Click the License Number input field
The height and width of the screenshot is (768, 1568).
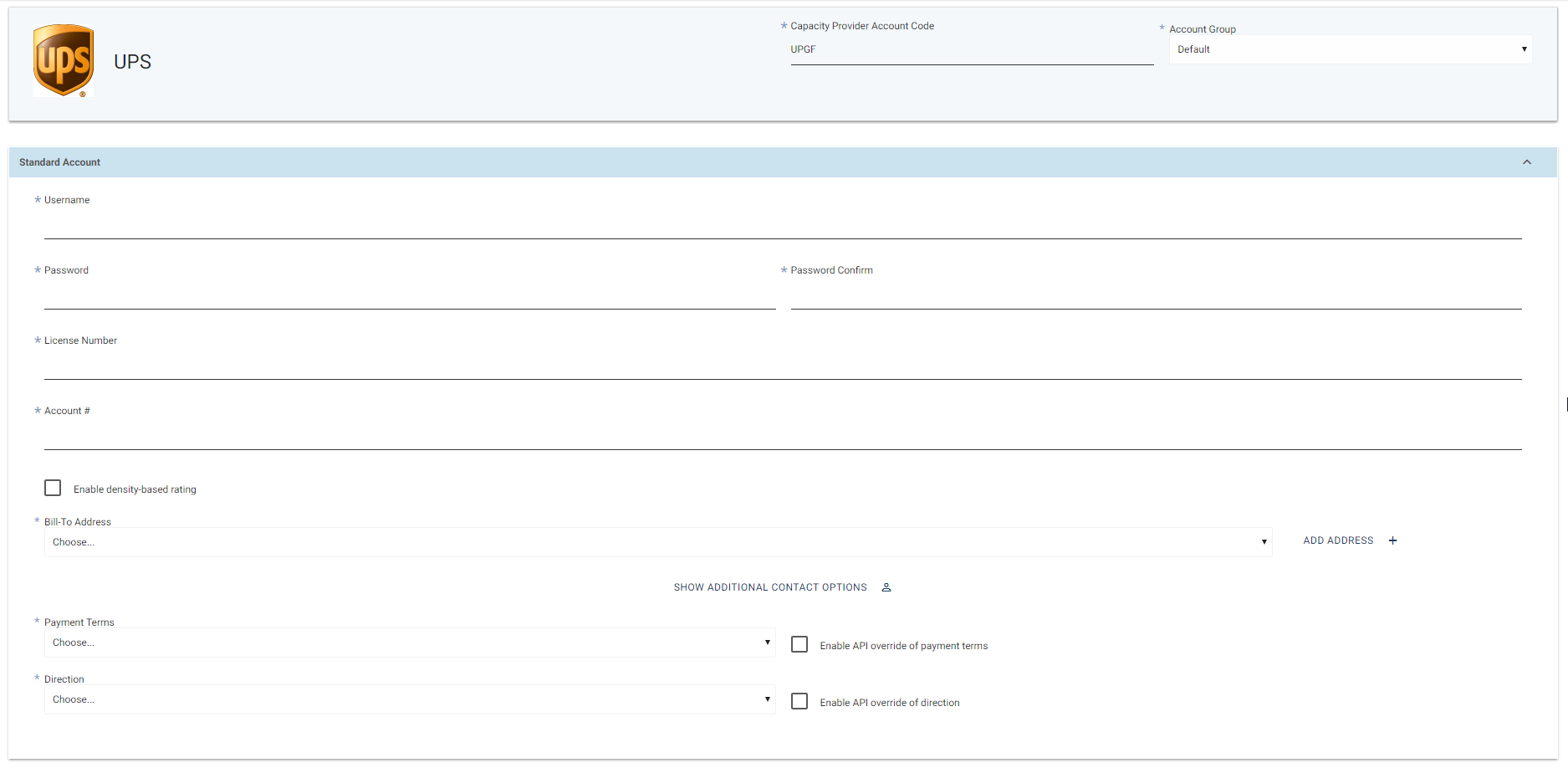[782, 366]
